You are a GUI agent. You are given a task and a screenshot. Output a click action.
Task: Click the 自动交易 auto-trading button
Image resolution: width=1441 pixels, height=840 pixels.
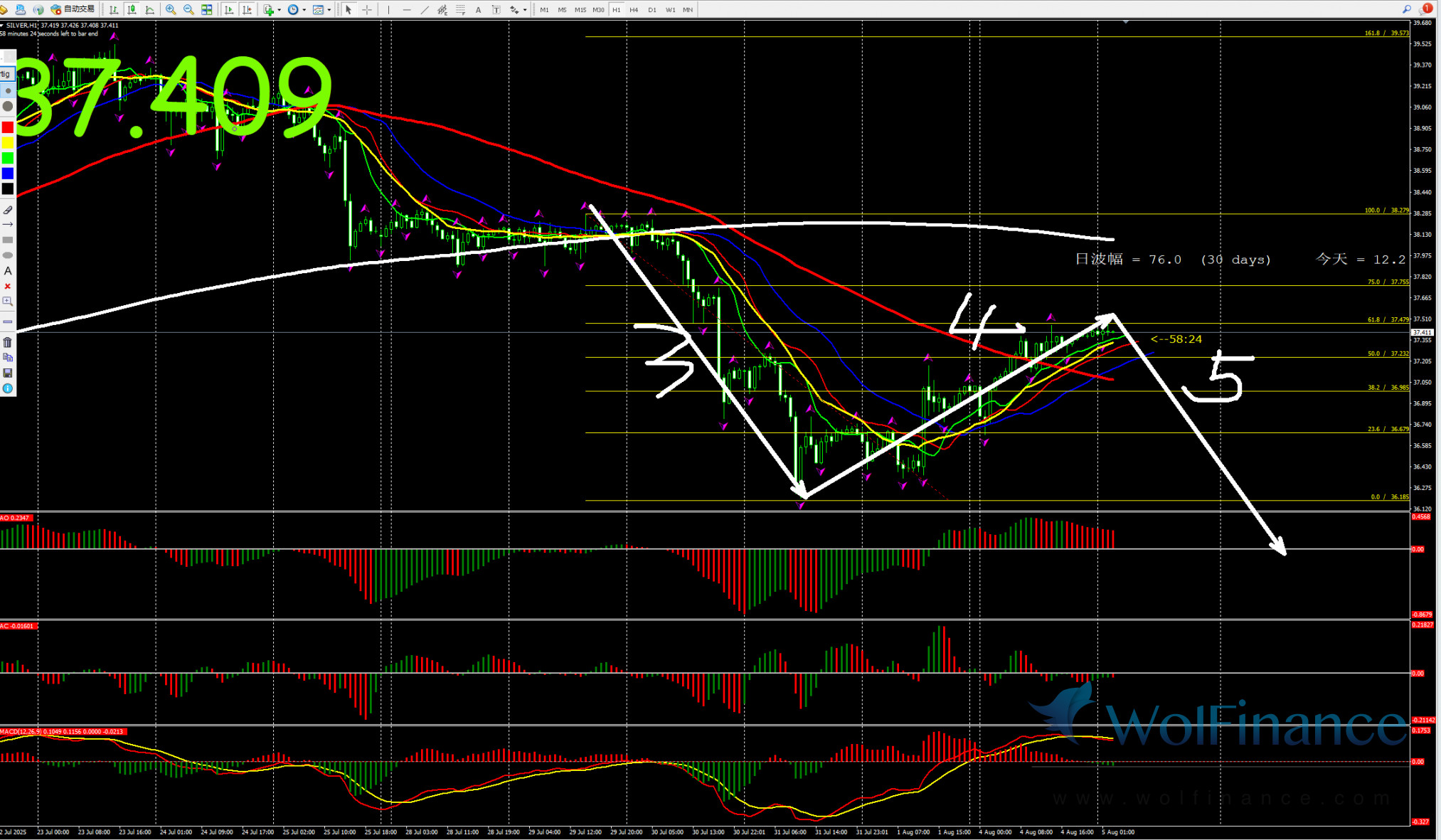click(x=73, y=9)
